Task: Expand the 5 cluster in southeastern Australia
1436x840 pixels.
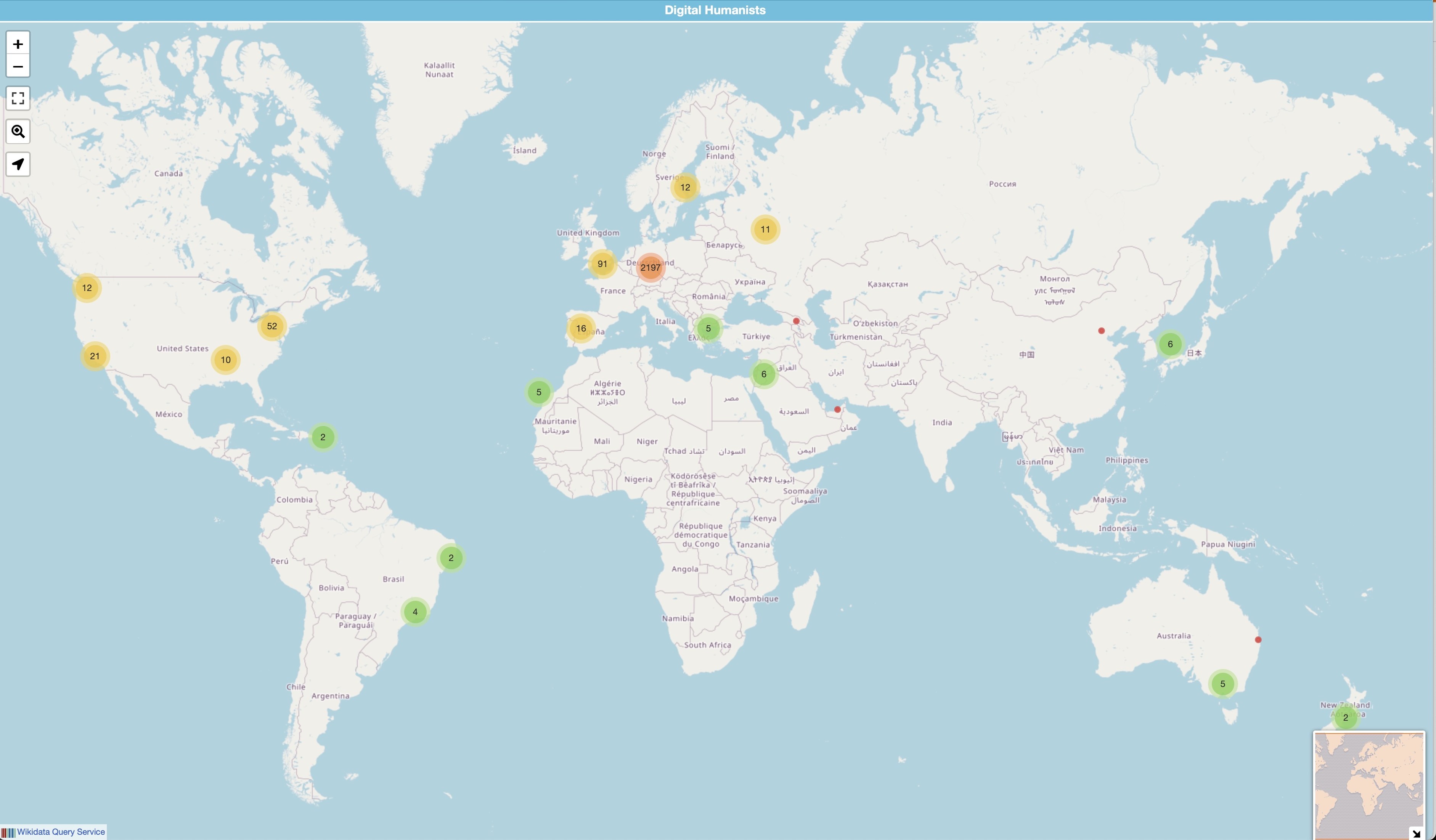Action: point(1222,683)
